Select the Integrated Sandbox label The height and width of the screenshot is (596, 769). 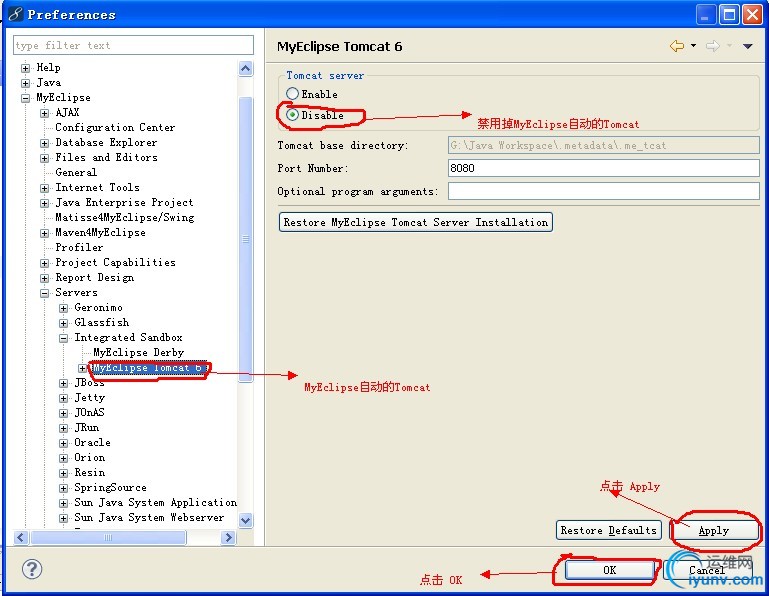[128, 337]
